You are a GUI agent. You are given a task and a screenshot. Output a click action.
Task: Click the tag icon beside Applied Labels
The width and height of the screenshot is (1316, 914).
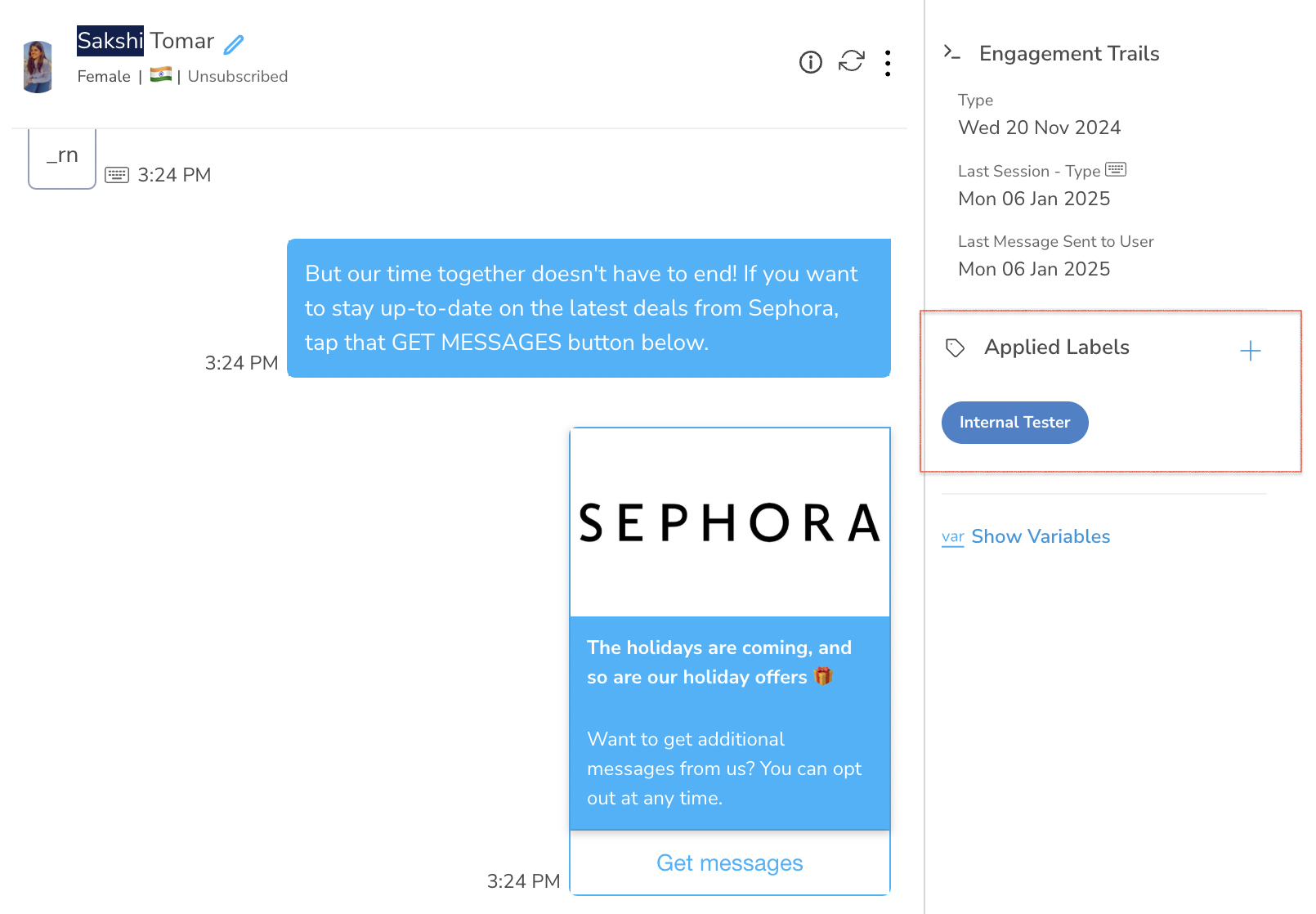(x=955, y=348)
